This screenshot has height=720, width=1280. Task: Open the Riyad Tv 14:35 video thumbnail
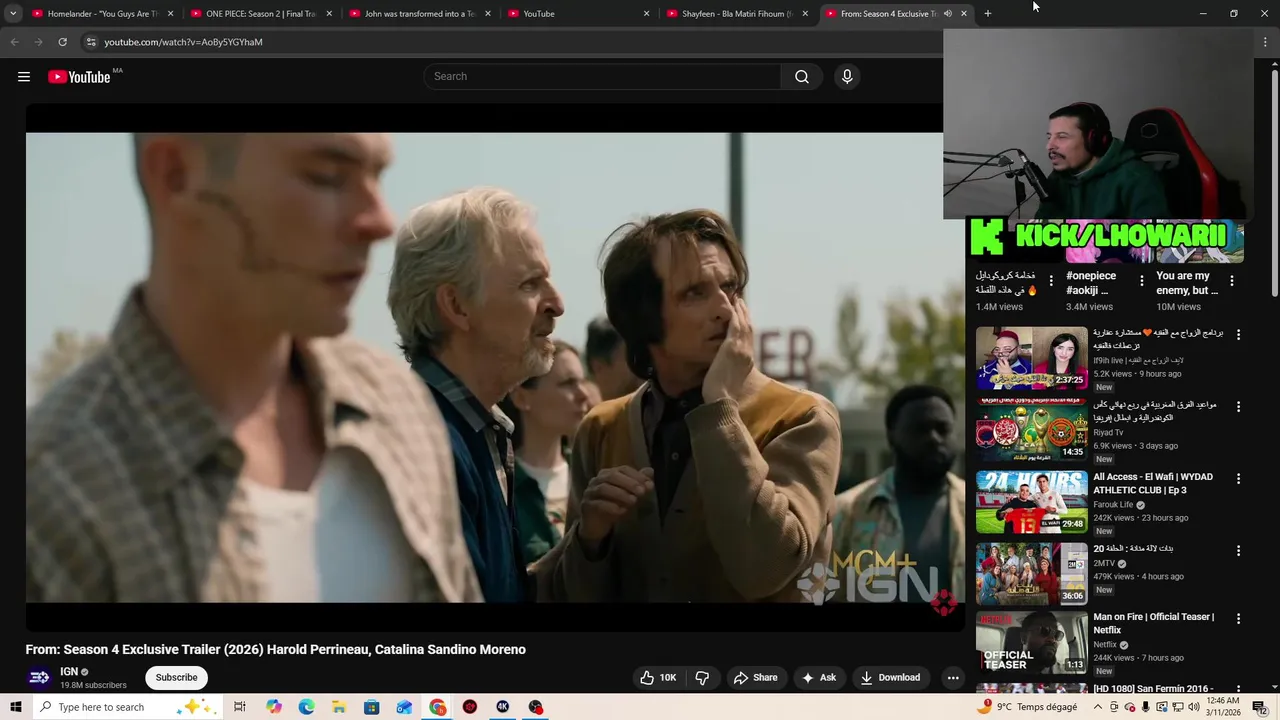[x=1031, y=430]
